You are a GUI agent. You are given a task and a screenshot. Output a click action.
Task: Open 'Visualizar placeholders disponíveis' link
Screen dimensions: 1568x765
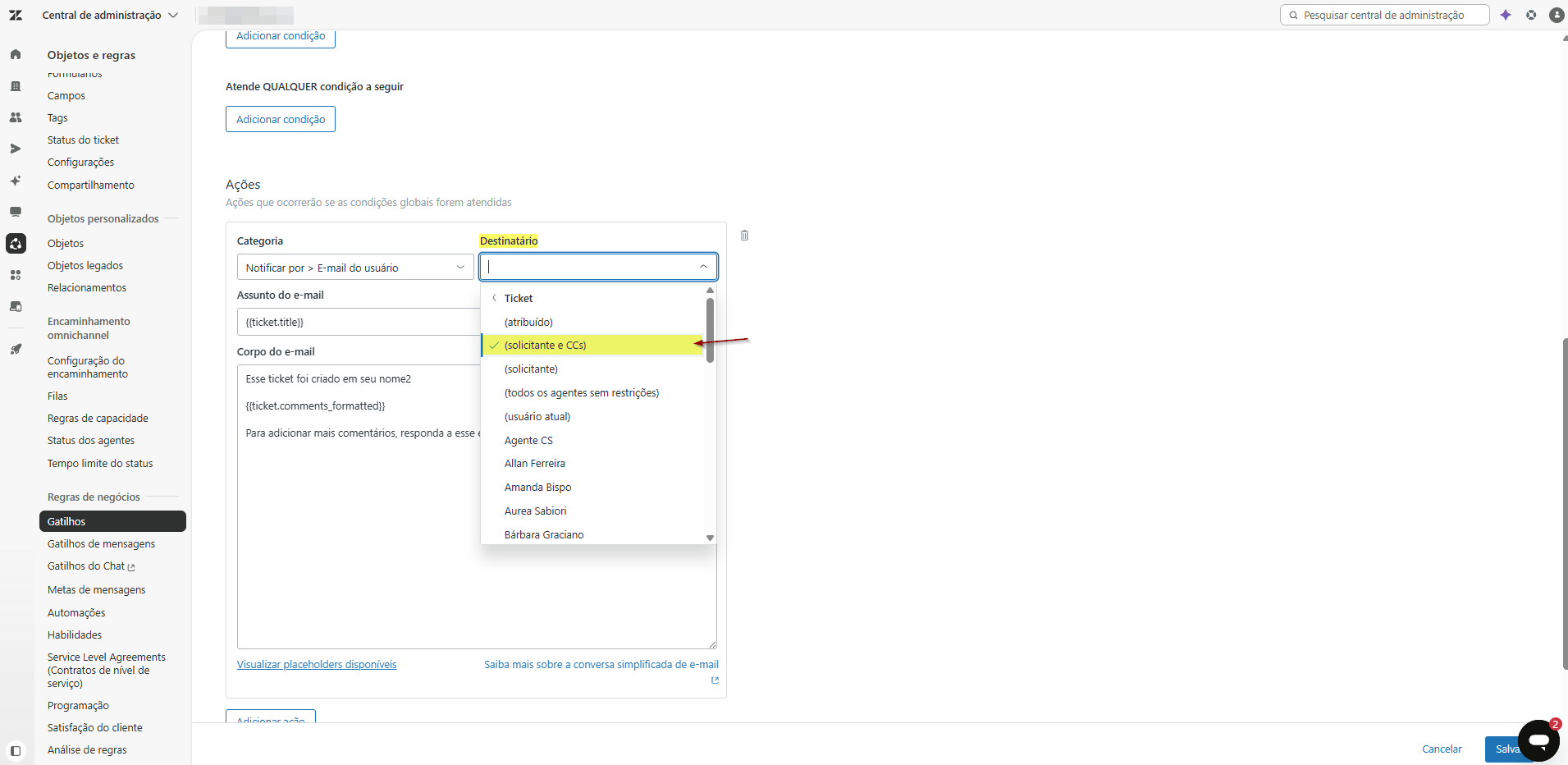click(x=317, y=665)
